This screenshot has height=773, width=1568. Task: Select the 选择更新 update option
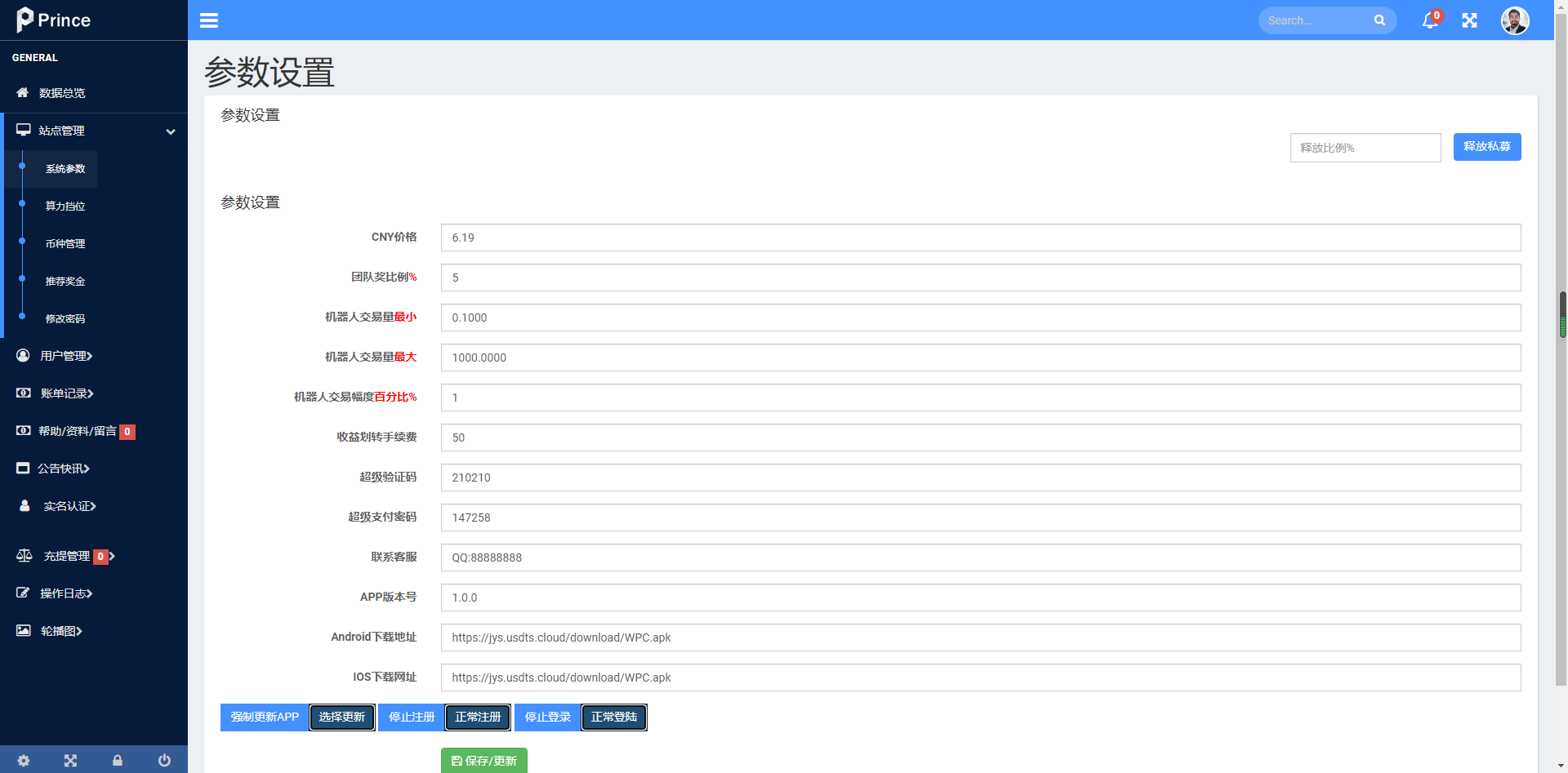click(x=342, y=717)
